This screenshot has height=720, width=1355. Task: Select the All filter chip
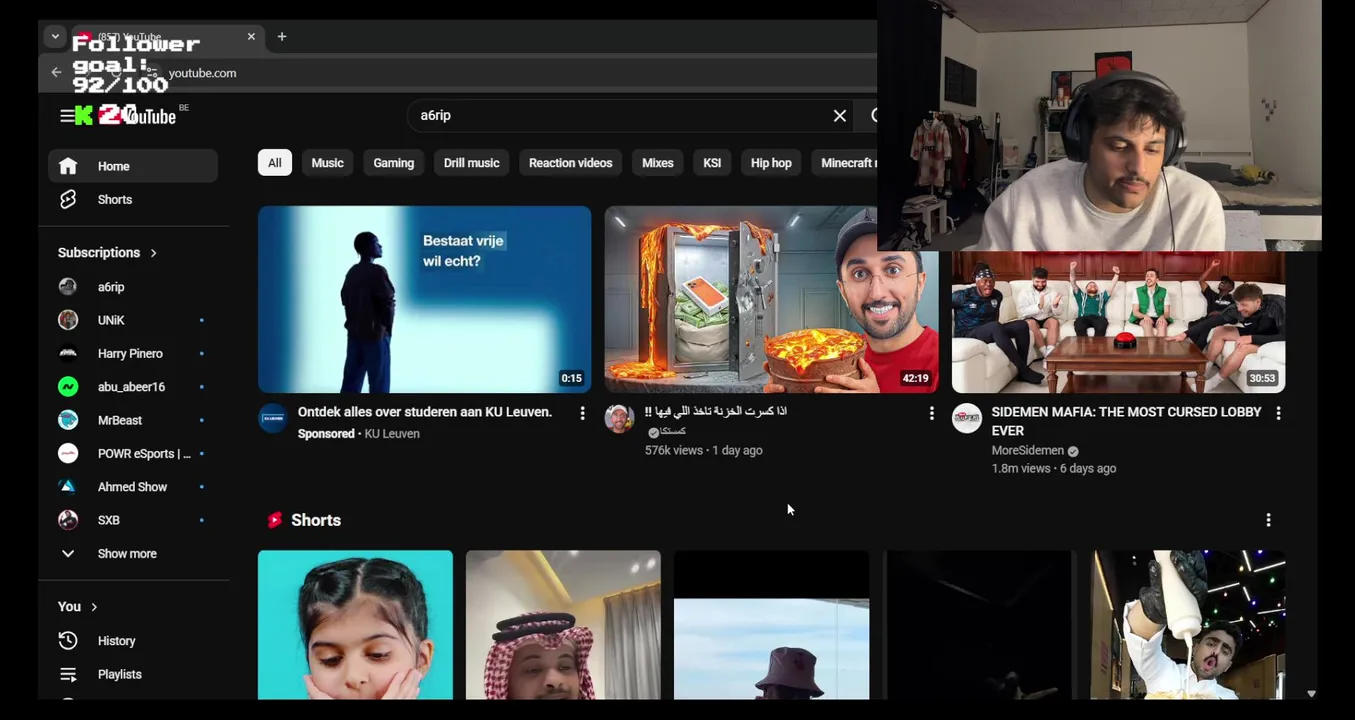point(275,163)
